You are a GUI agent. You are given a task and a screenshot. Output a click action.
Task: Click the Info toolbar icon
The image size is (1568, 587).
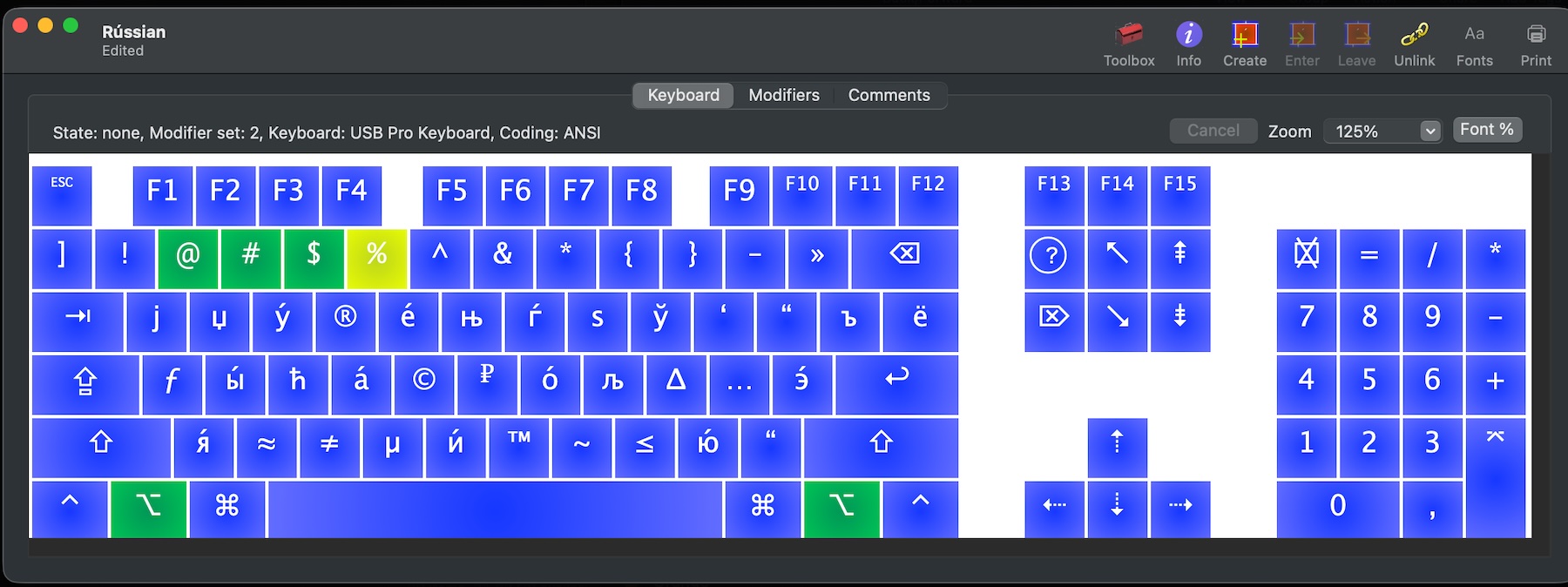coord(1188,35)
